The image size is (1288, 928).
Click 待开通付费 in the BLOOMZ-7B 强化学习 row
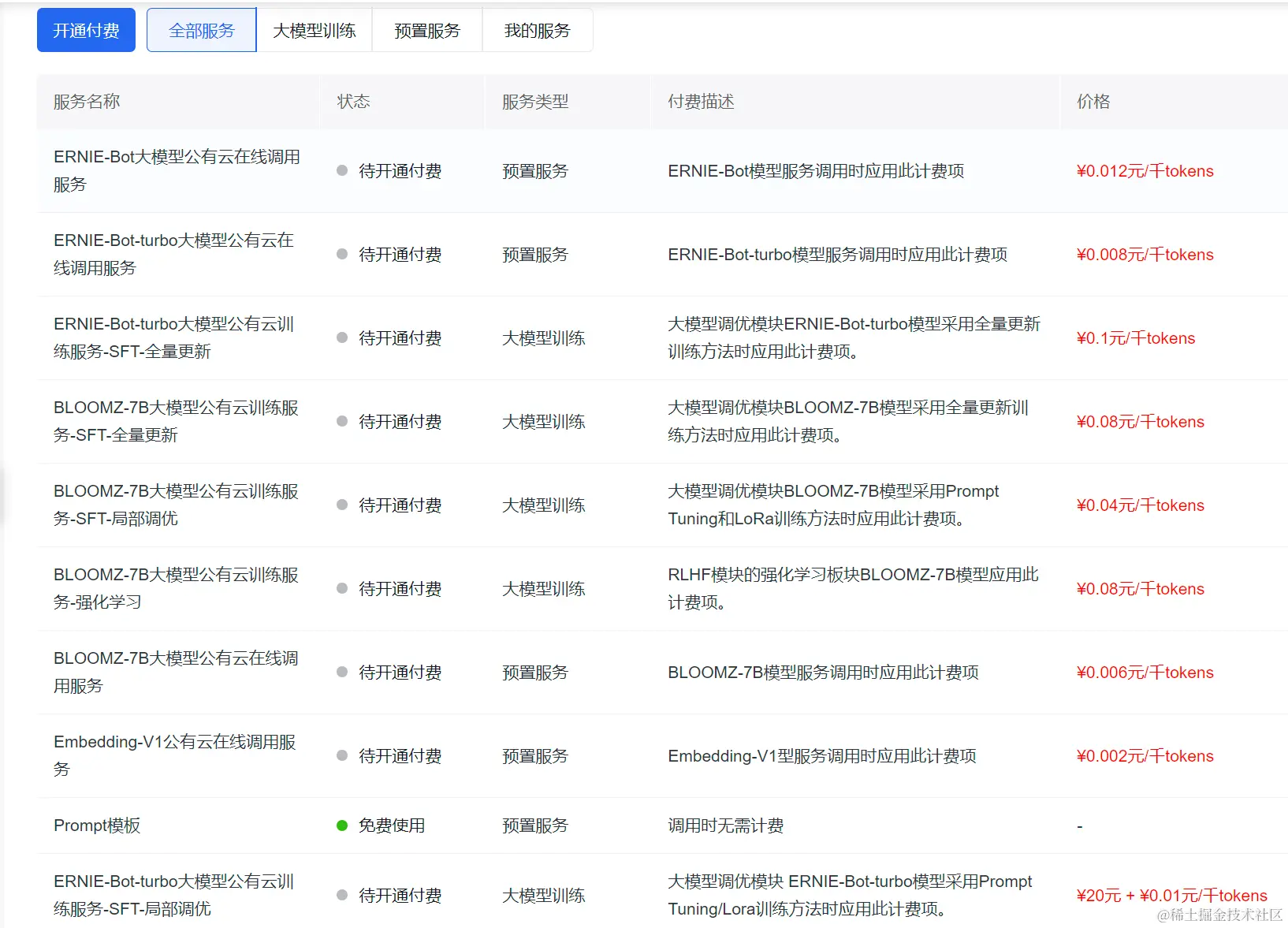click(400, 589)
